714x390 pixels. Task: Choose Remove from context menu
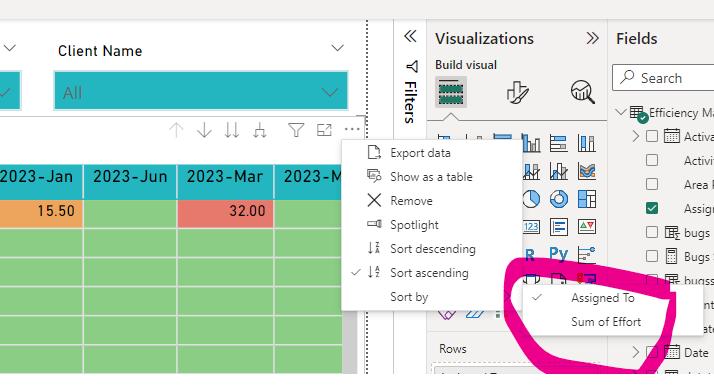pyautogui.click(x=432, y=200)
